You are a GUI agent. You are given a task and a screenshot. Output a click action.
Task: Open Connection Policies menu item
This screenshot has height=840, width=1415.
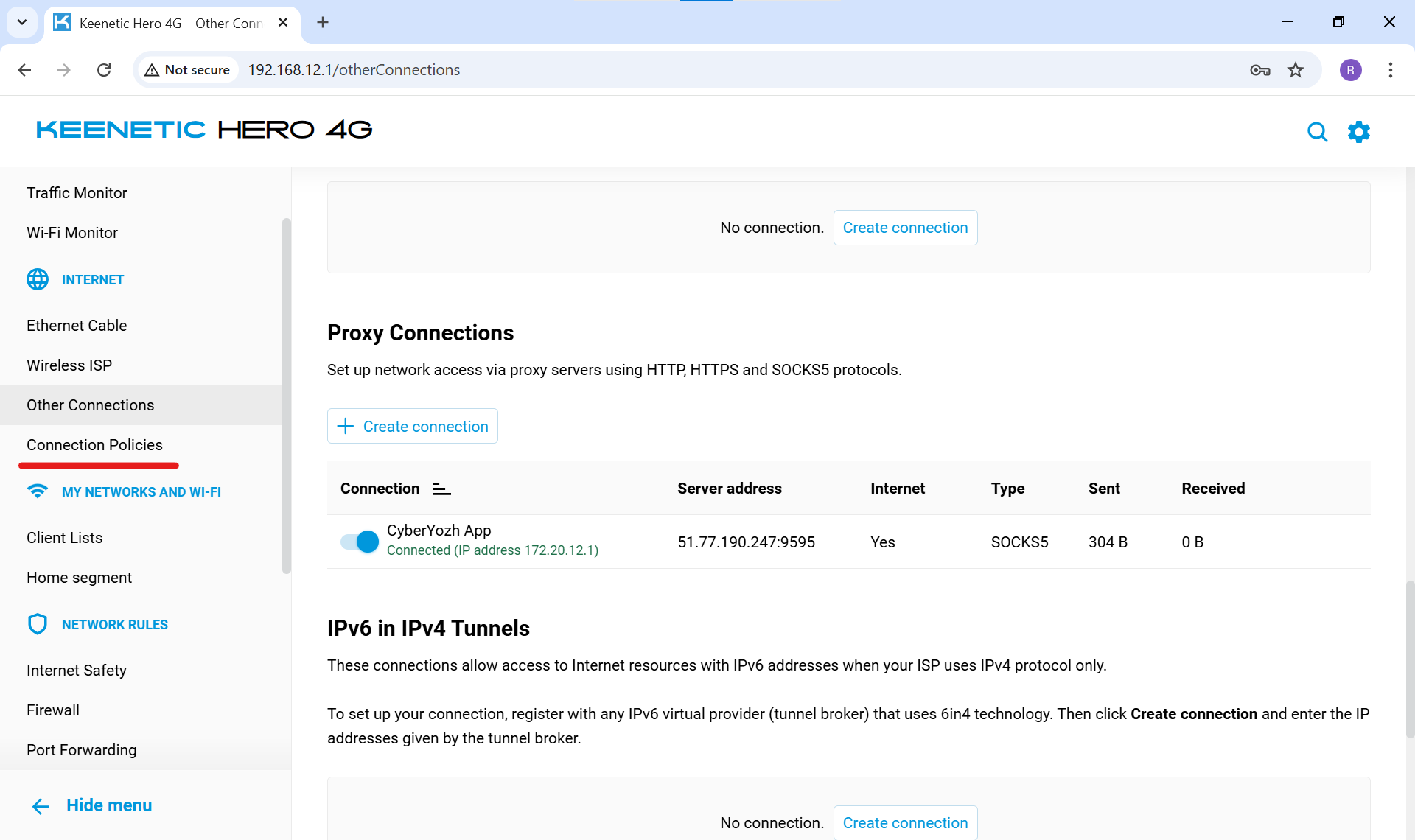click(x=94, y=445)
